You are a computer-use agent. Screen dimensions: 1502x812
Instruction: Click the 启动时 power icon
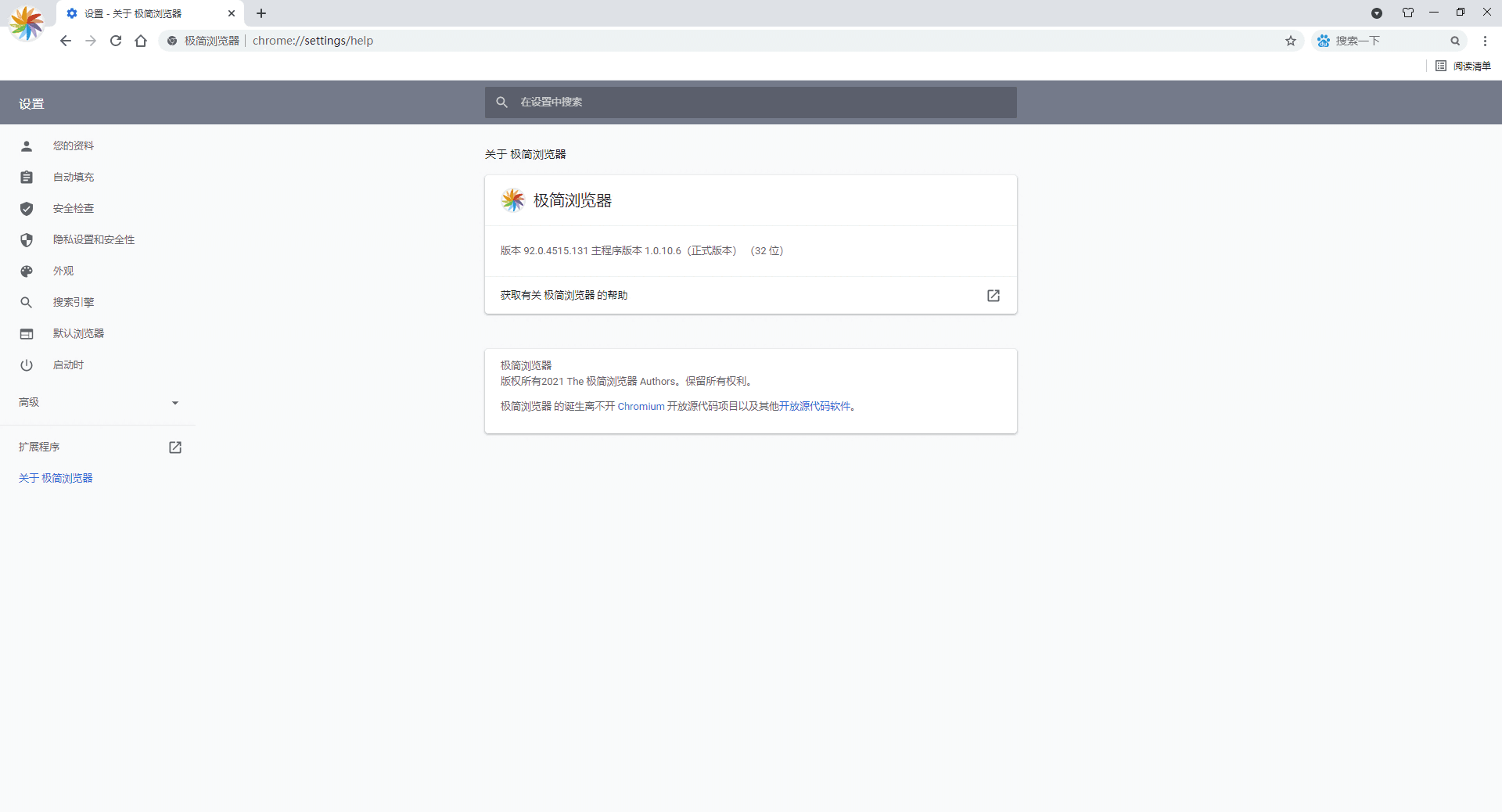[26, 365]
